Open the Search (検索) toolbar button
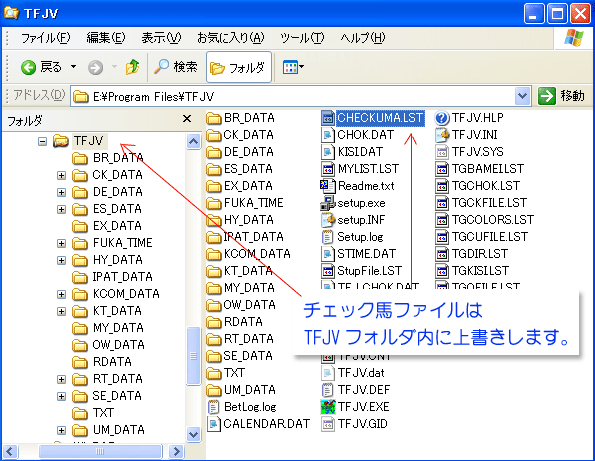Viewport: 595px width, 461px height. coord(176,67)
